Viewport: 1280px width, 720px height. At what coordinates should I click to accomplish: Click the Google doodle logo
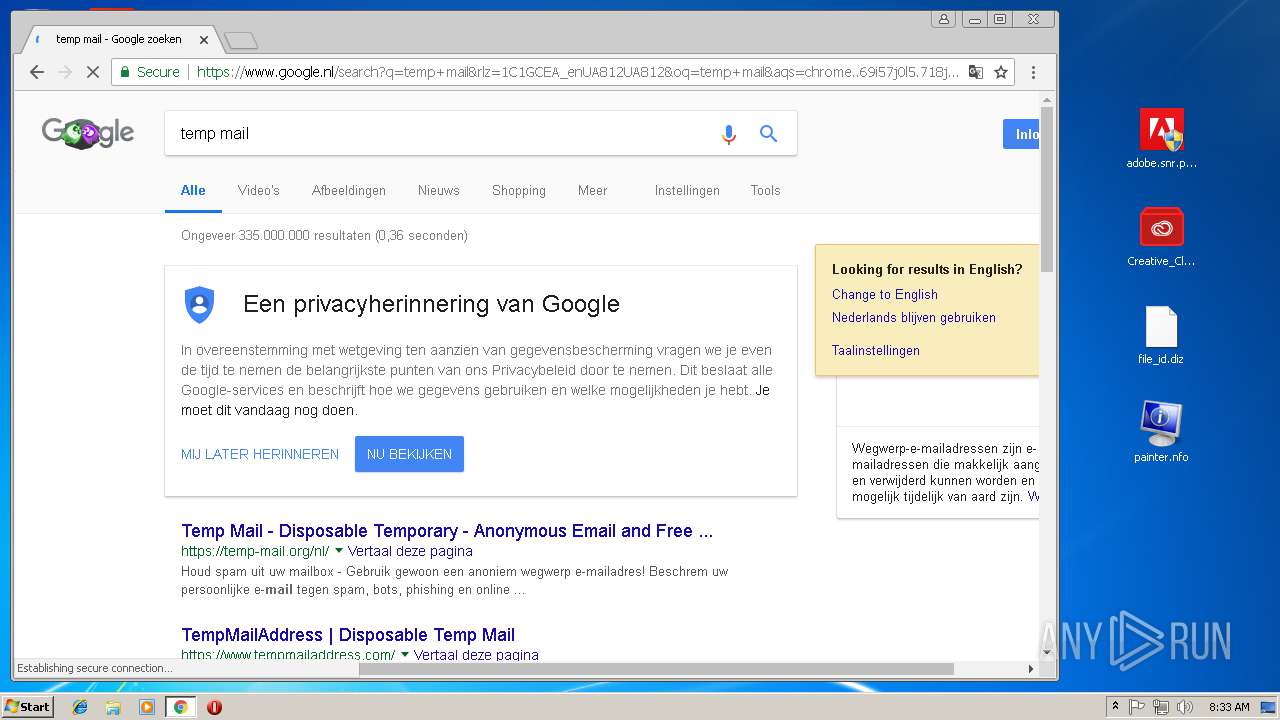click(x=88, y=133)
